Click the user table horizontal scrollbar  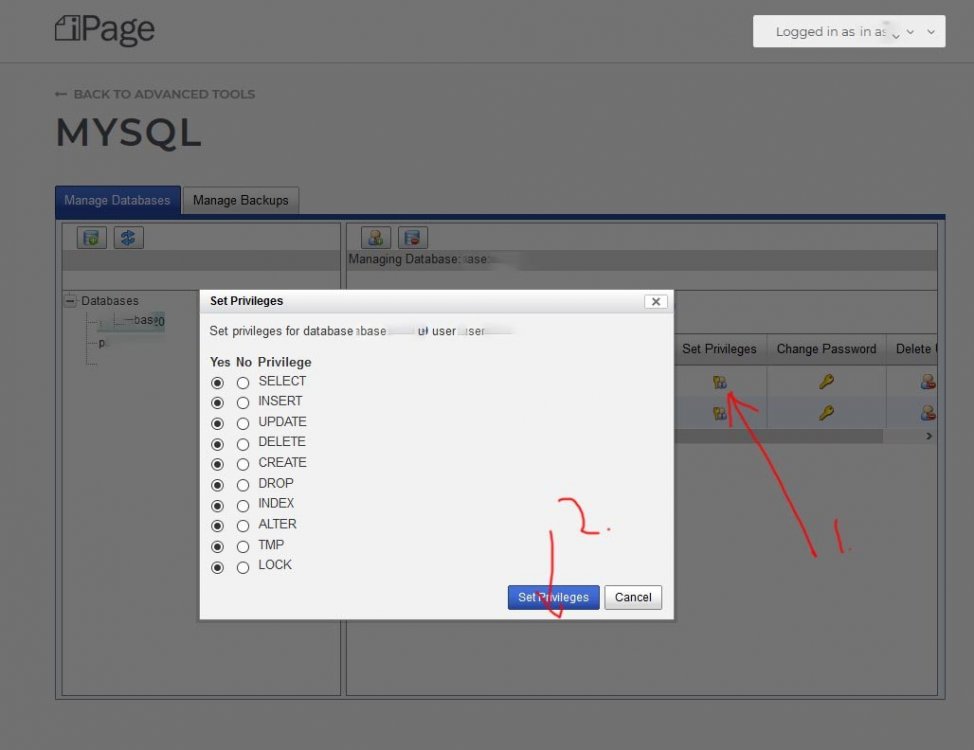pos(778,436)
